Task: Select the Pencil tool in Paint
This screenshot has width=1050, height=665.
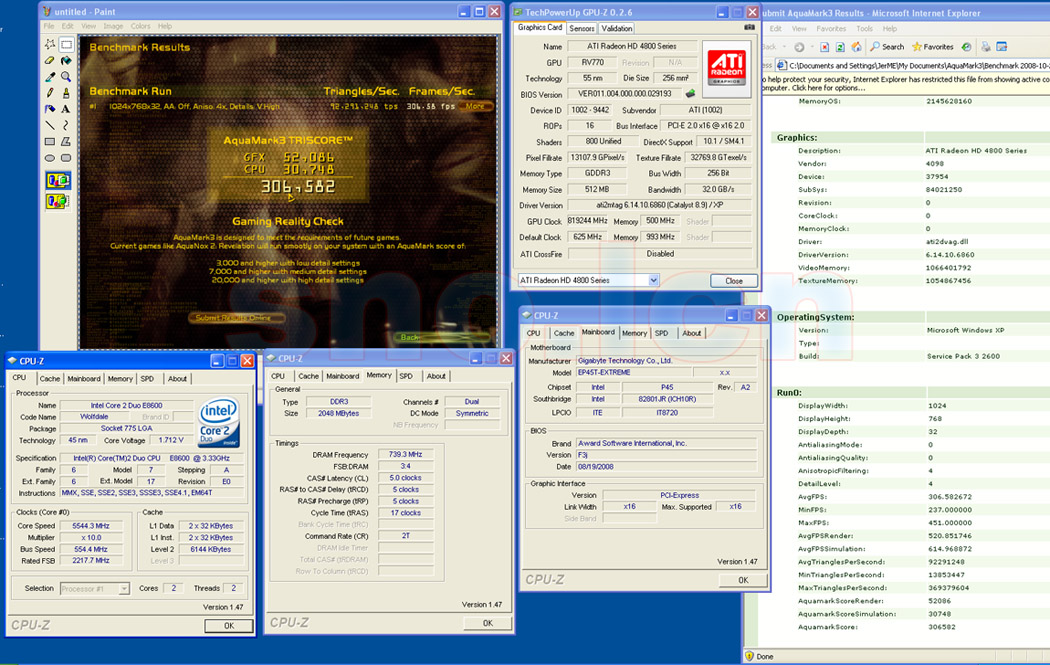Action: (50, 92)
